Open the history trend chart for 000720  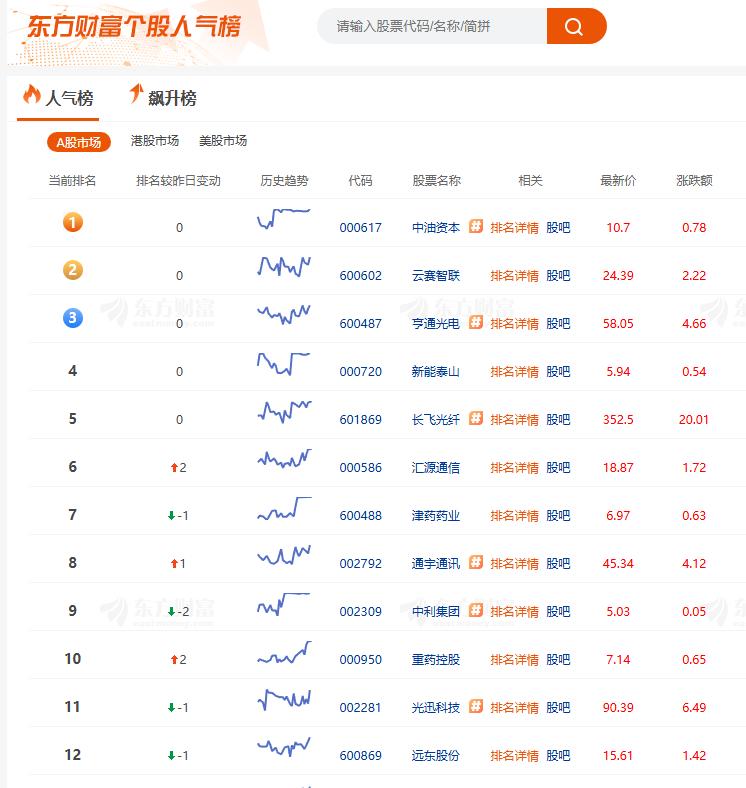coord(284,363)
